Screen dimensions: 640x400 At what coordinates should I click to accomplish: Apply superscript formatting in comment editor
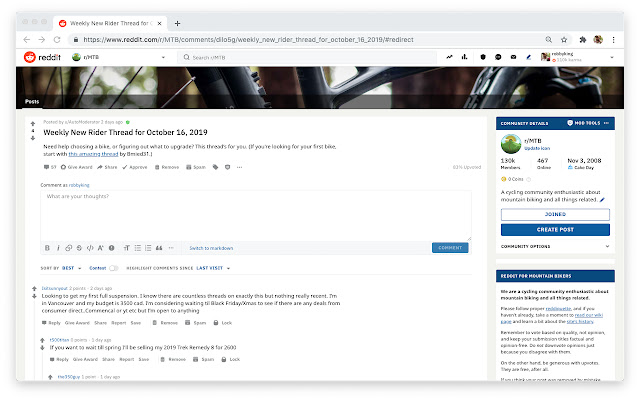(x=100, y=248)
